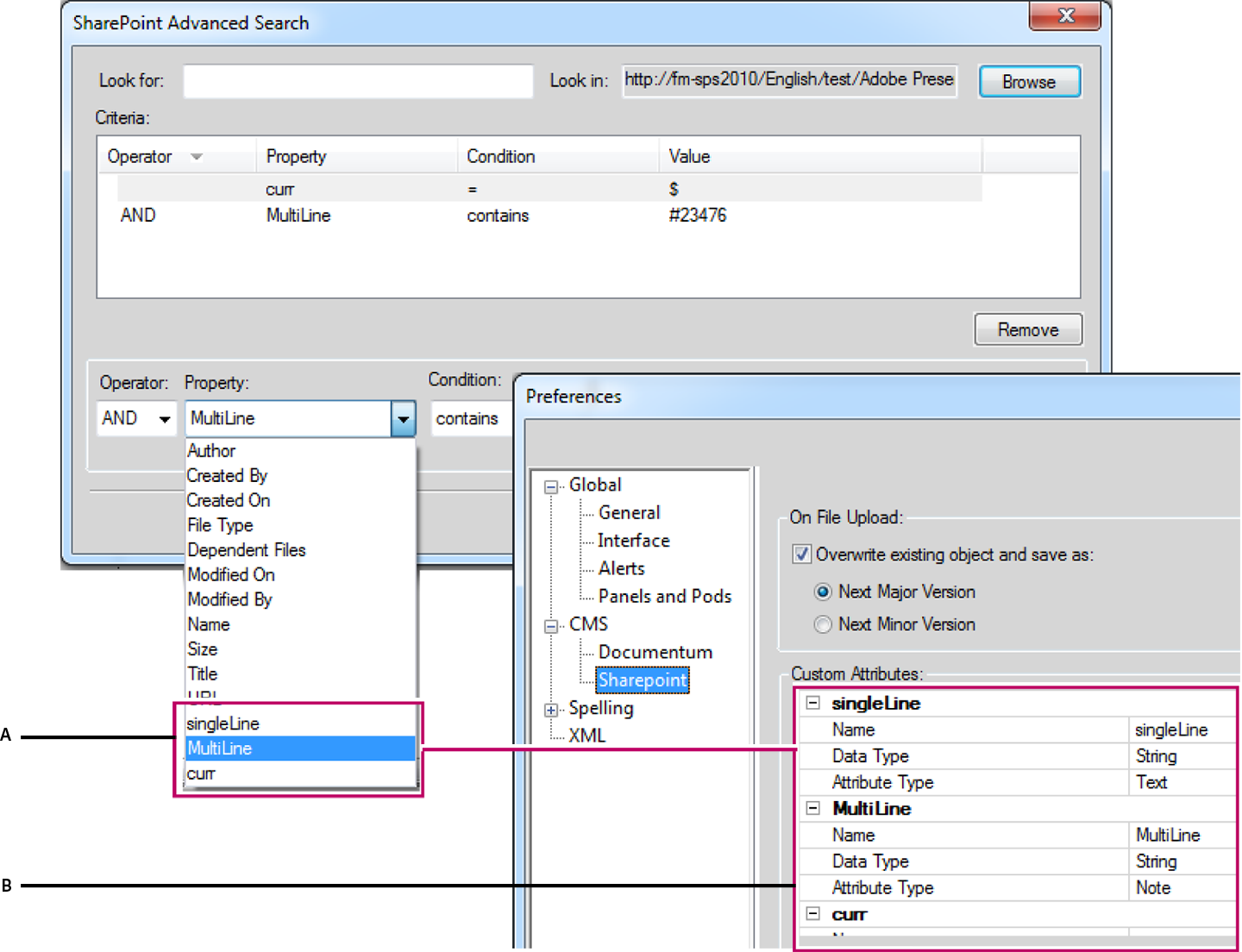Open the Operator AND dropdown
The image size is (1242, 952).
pyautogui.click(x=166, y=418)
